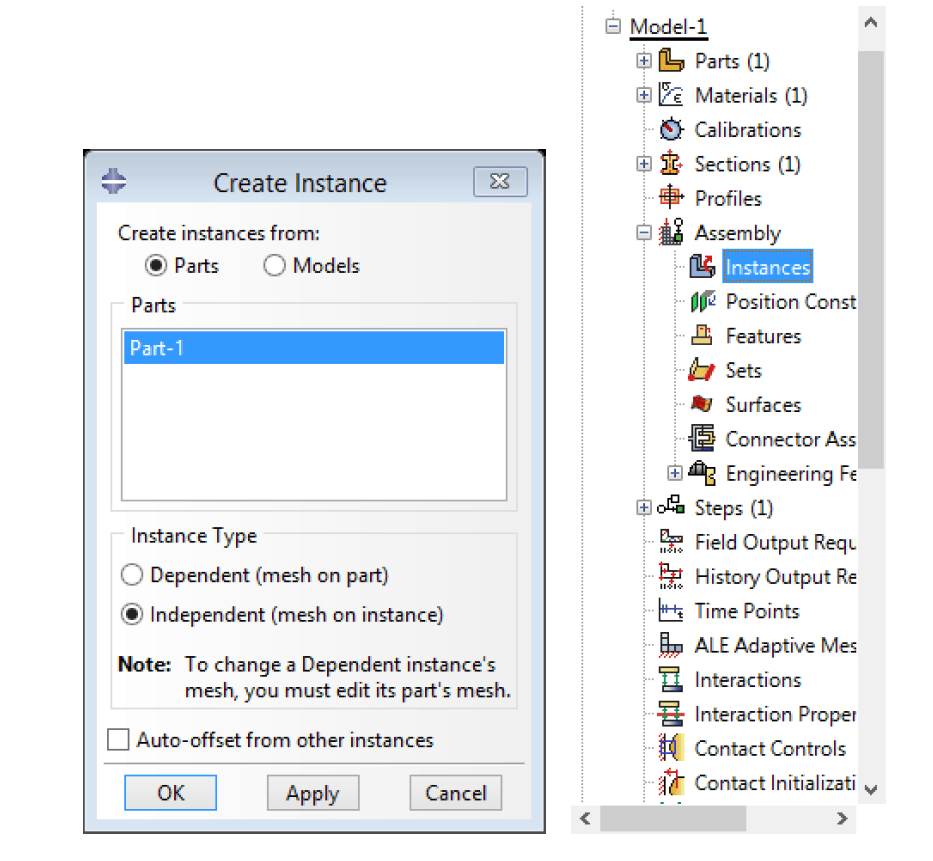
Task: Select the Surfaces tree label
Action: [763, 405]
